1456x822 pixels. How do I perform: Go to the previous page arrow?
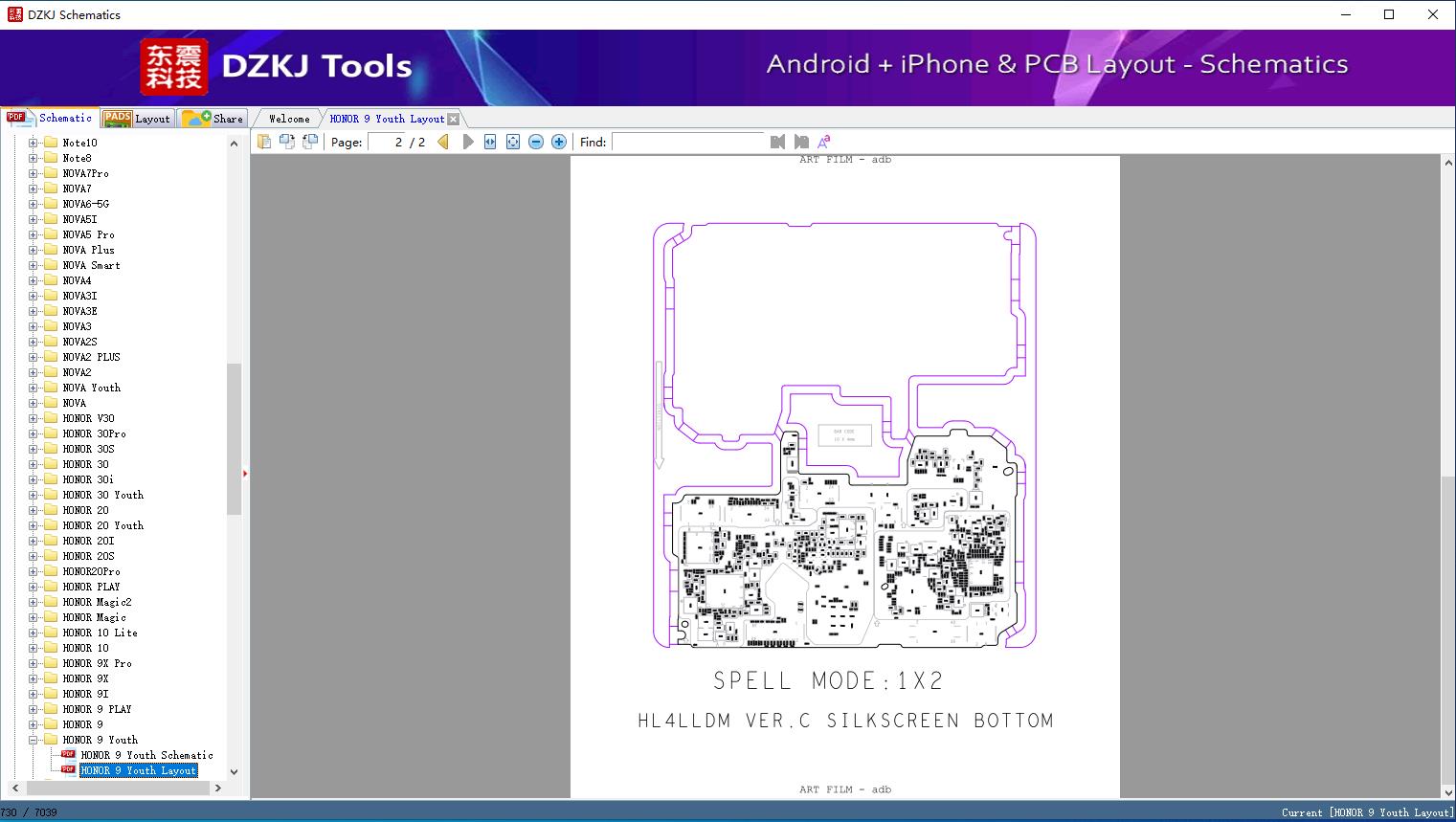click(x=443, y=142)
